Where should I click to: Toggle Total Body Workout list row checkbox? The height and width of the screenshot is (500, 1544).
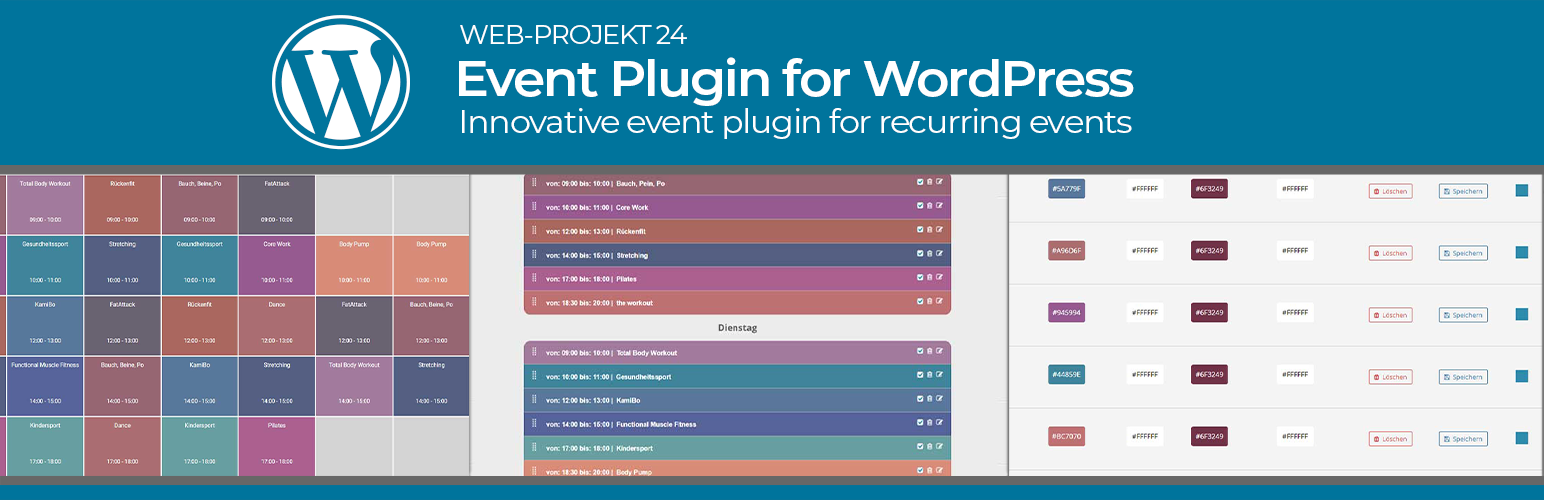pos(920,351)
